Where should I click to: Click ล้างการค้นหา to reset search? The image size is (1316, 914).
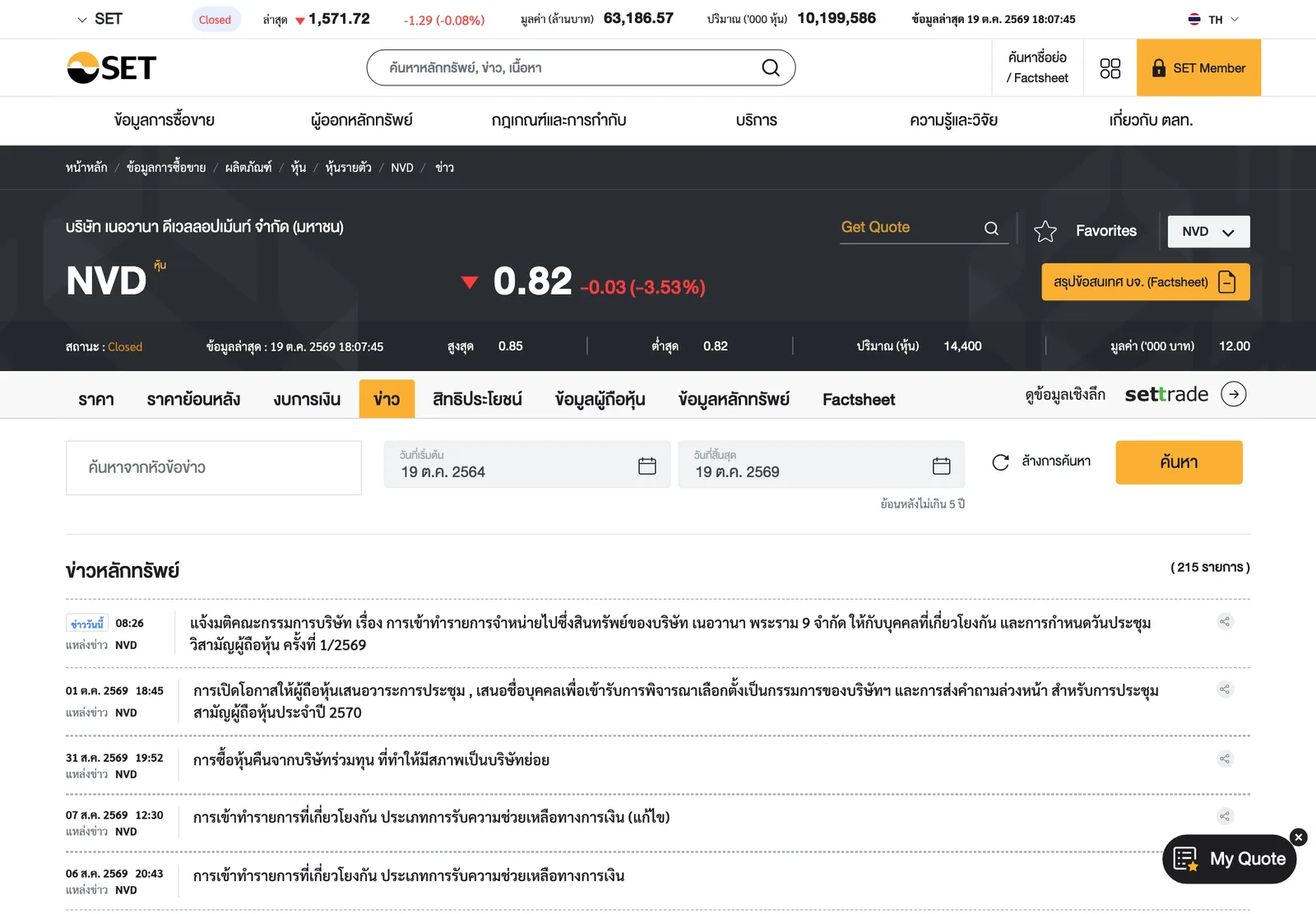pos(1056,462)
